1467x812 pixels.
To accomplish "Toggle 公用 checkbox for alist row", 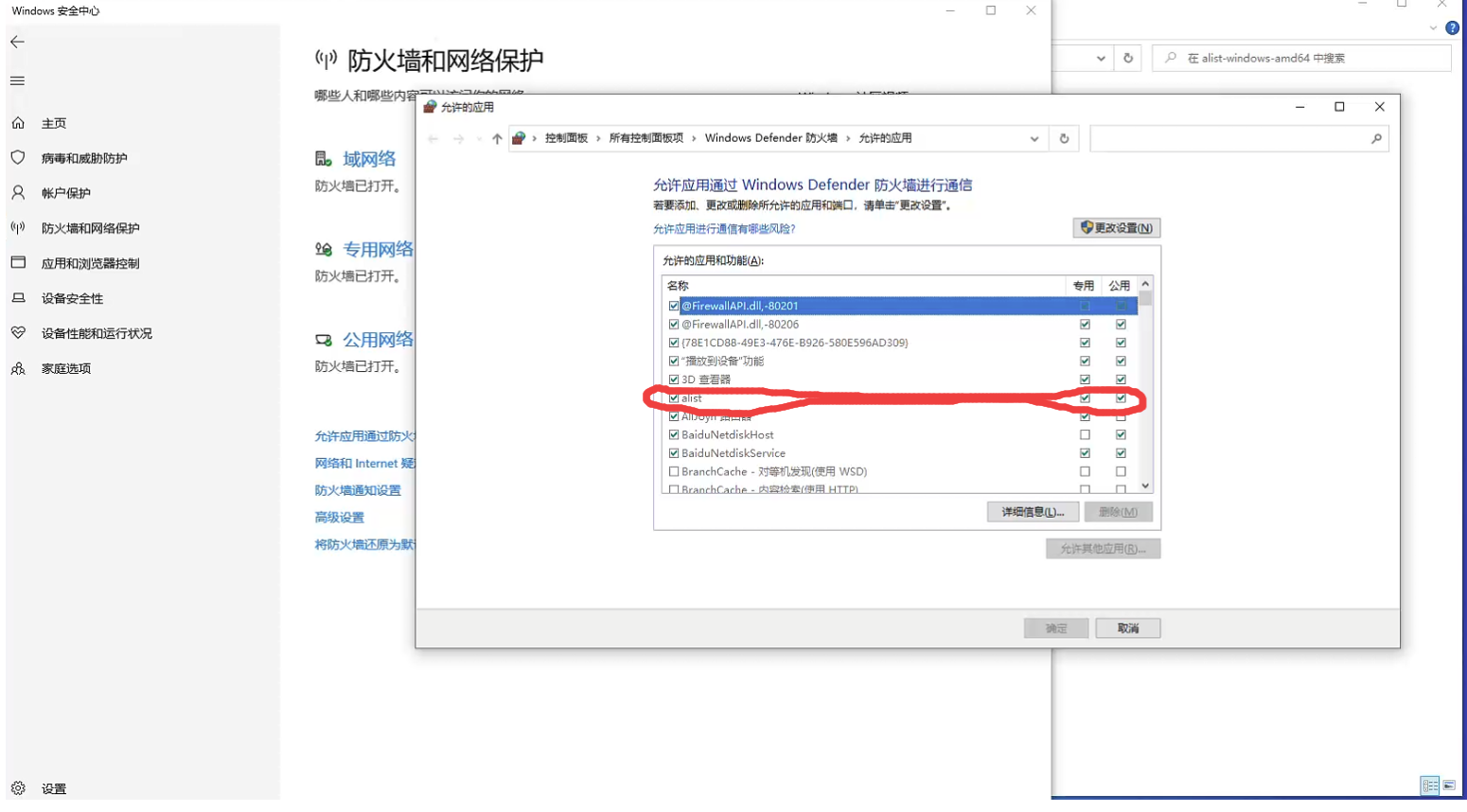I will pyautogui.click(x=1121, y=398).
